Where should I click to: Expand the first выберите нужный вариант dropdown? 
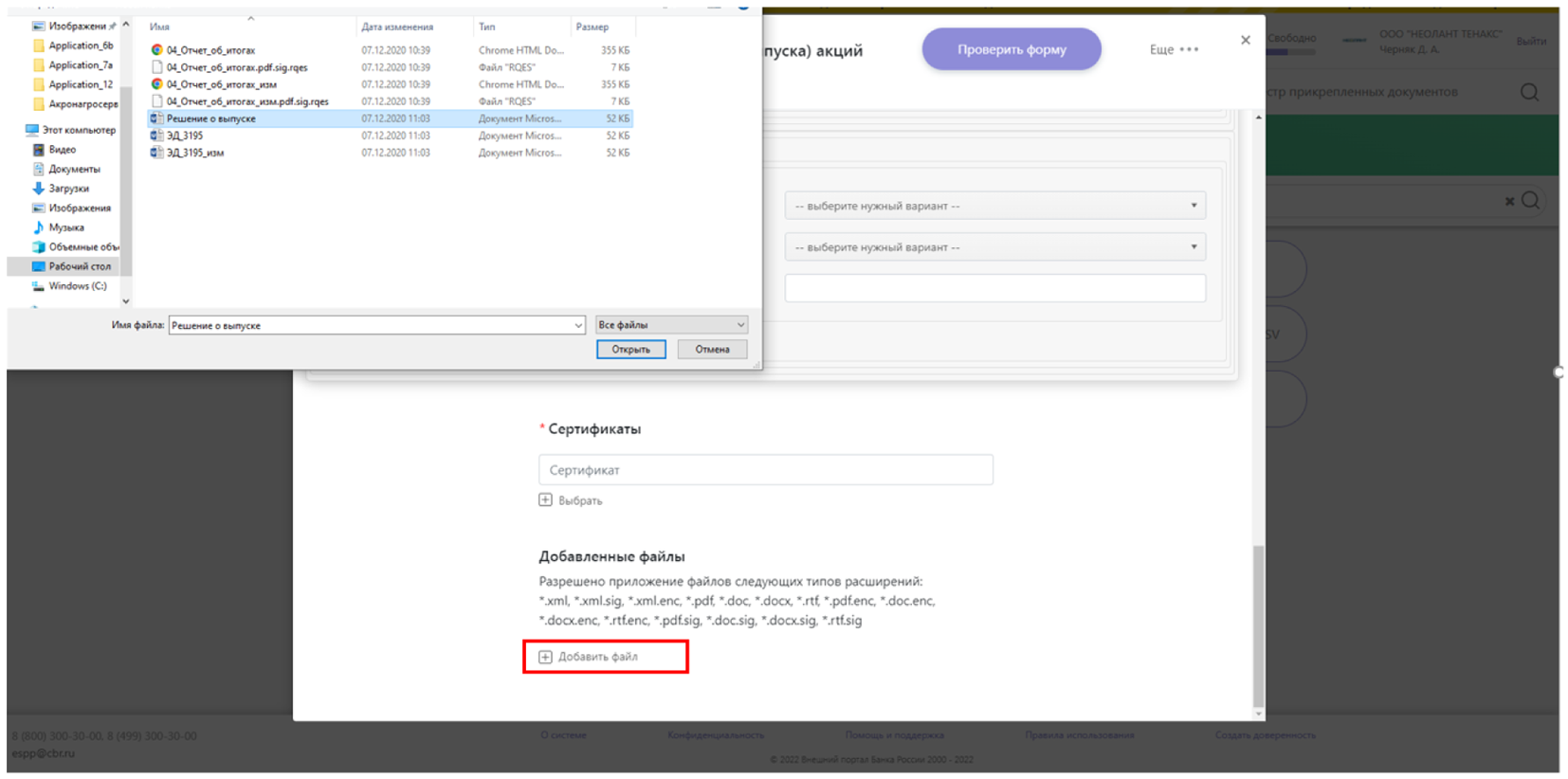994,206
